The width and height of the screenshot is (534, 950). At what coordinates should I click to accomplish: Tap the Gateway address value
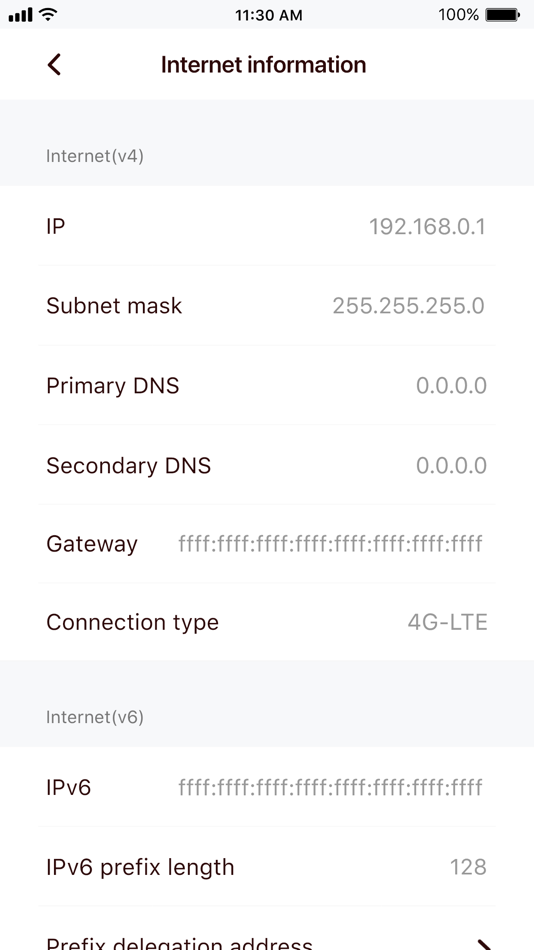pos(330,544)
